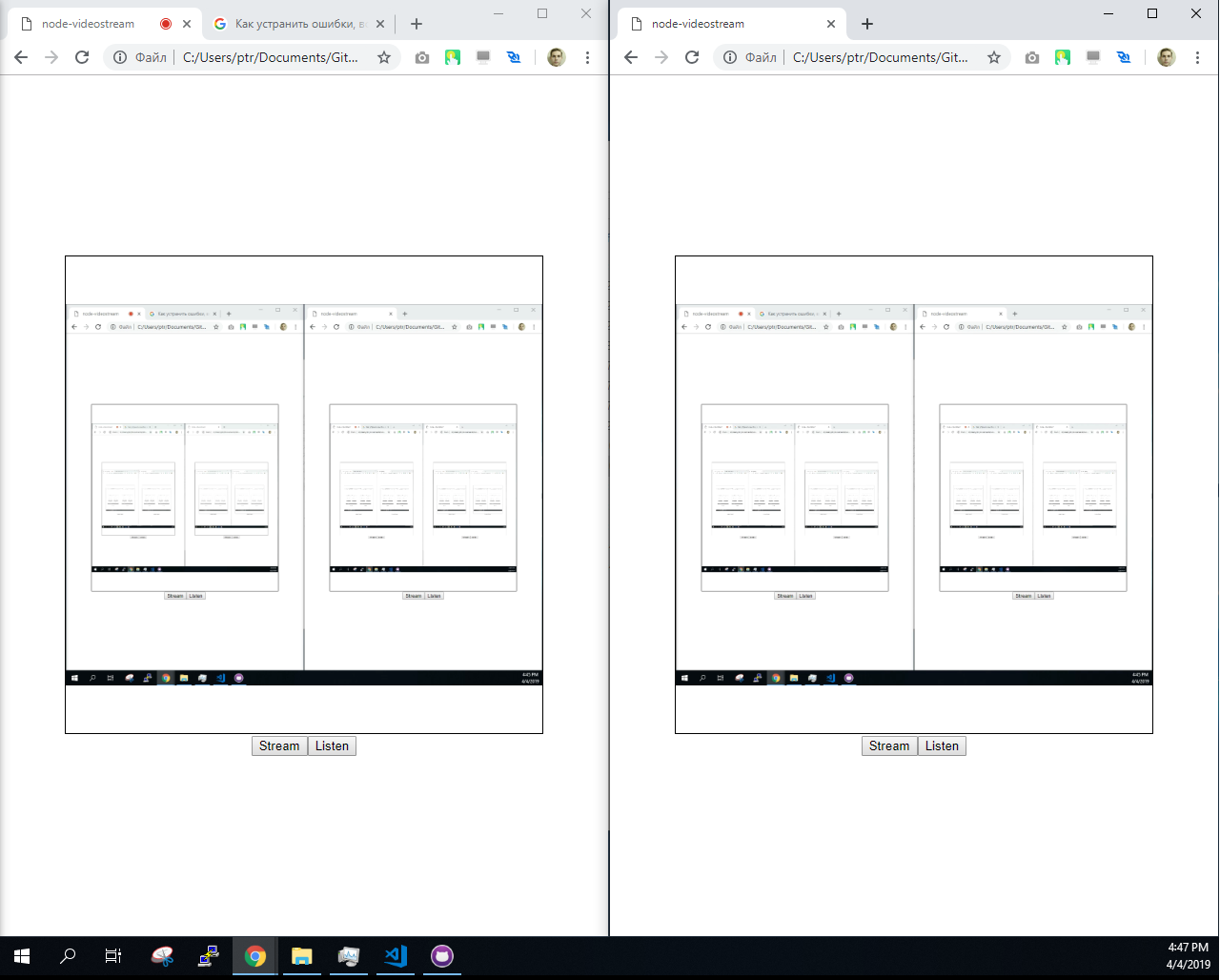Viewport: 1220px width, 980px height.
Task: Click the Listen button in left window
Action: click(x=332, y=746)
